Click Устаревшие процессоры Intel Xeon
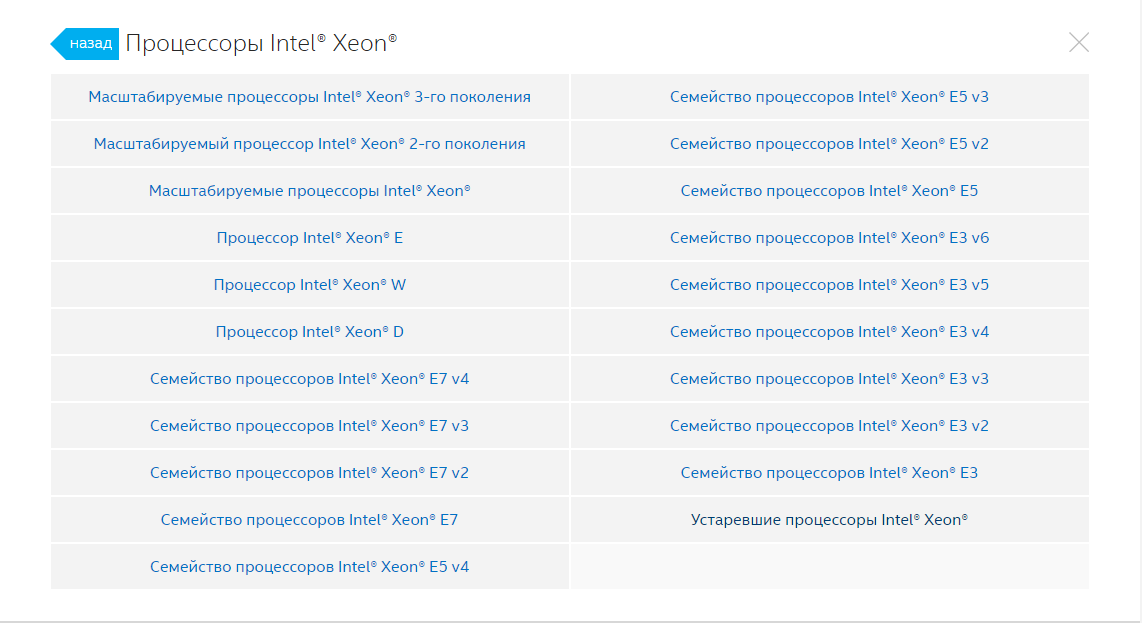The width and height of the screenshot is (1142, 623). [829, 520]
